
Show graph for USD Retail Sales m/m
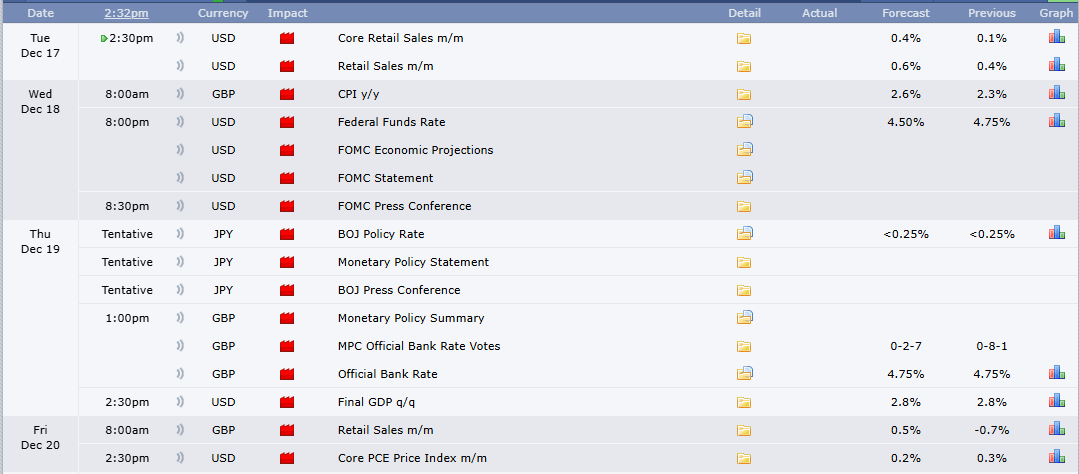click(x=1056, y=65)
